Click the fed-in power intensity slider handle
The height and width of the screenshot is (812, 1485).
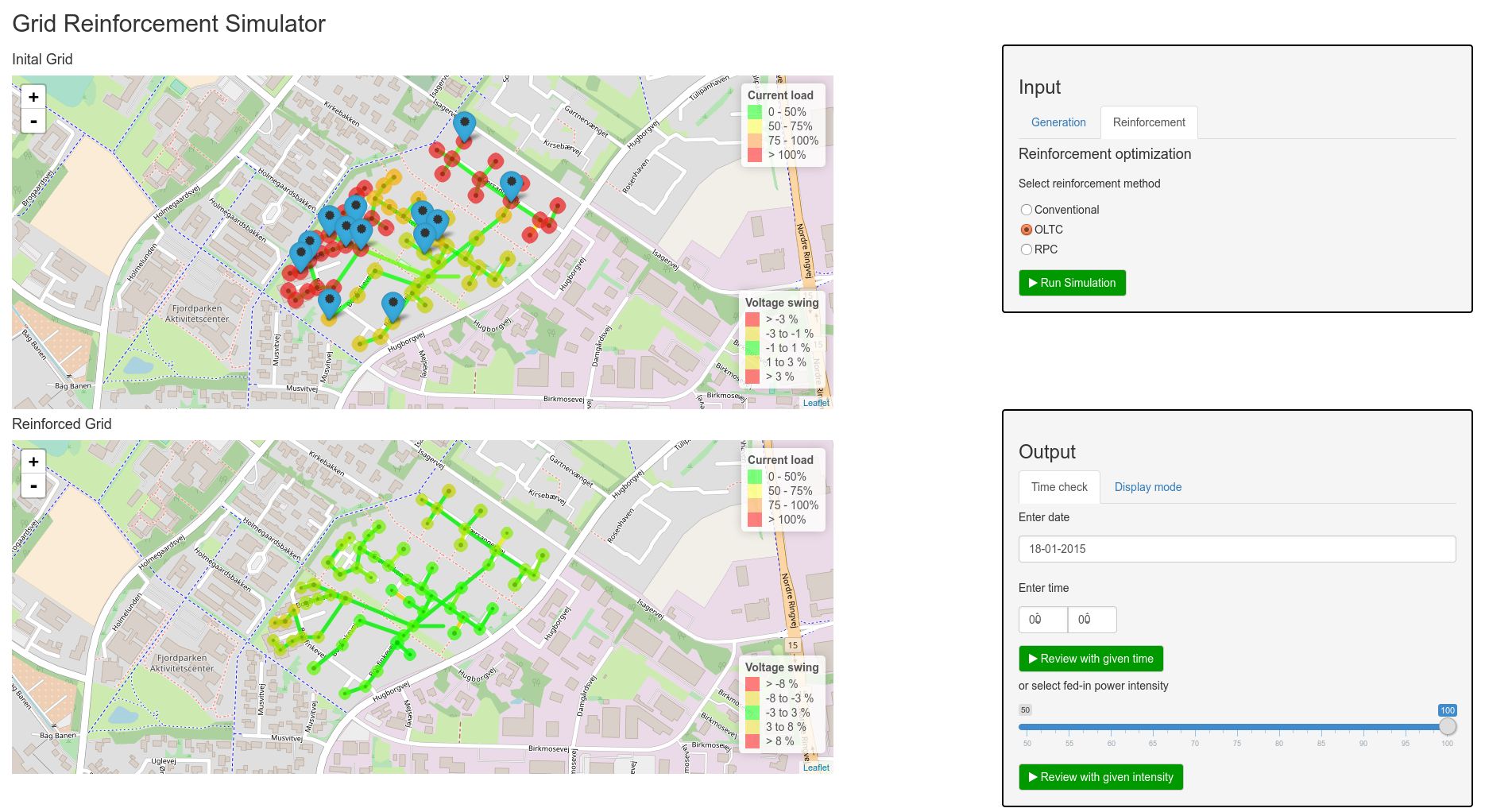point(1448,726)
